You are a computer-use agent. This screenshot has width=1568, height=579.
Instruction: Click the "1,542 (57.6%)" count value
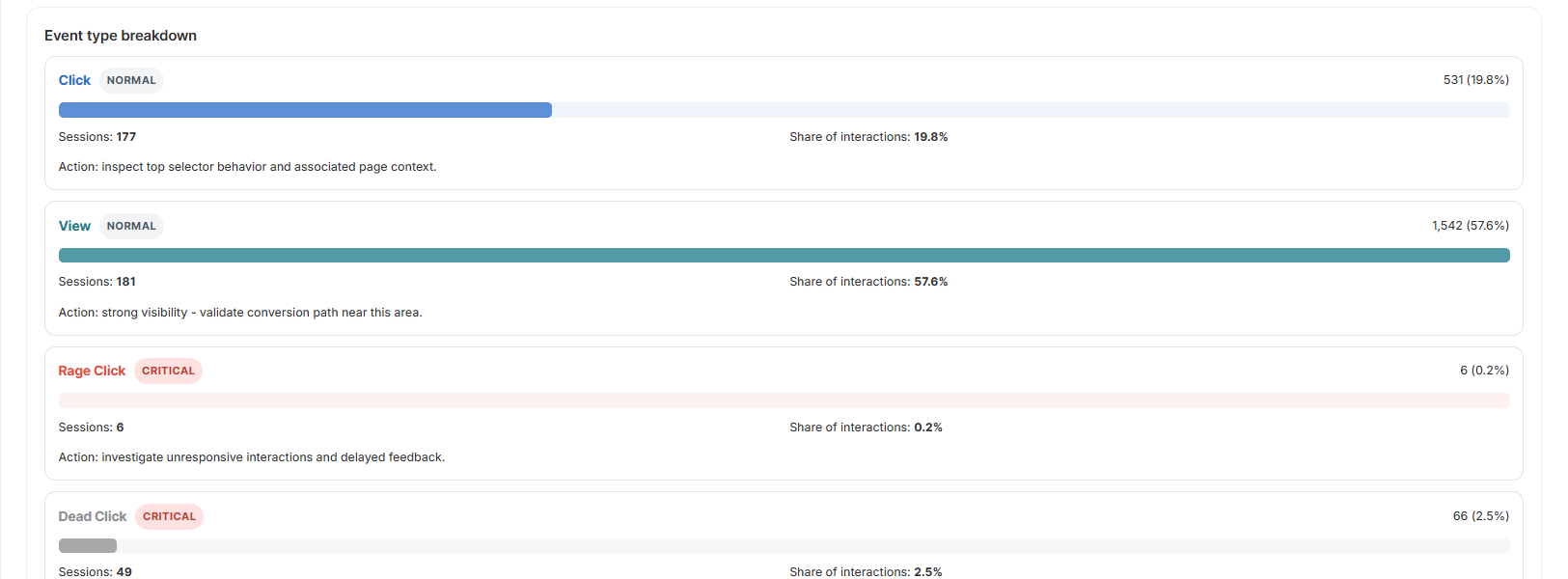(x=1470, y=226)
